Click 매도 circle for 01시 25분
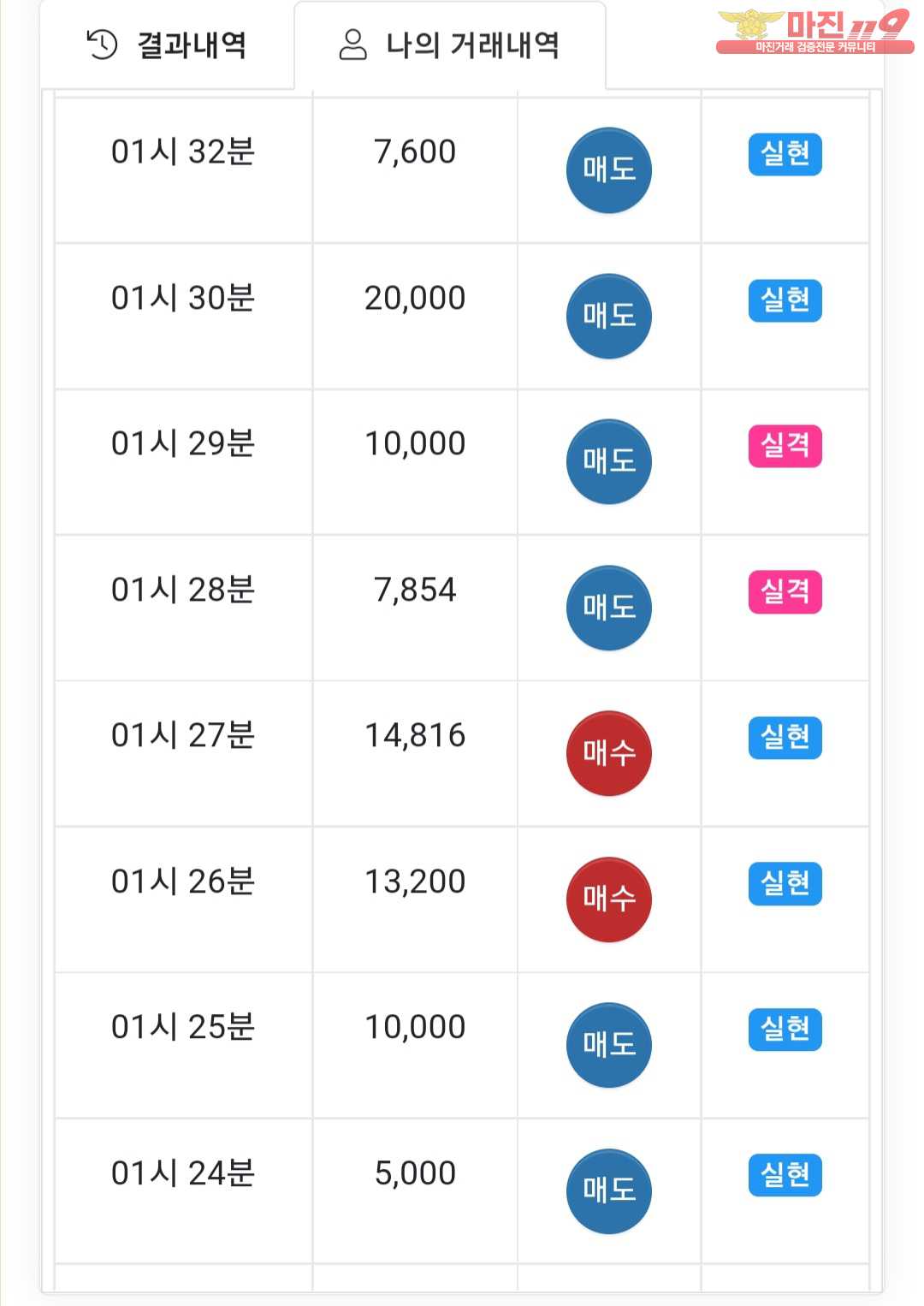 [x=609, y=1045]
